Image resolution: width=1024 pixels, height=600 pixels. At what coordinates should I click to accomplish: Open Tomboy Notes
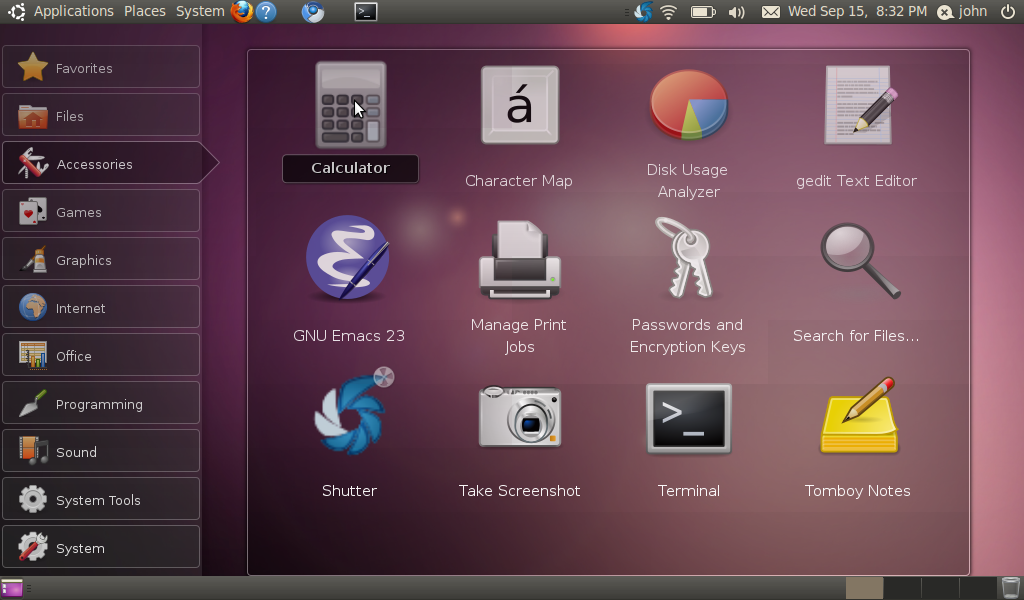click(x=857, y=415)
